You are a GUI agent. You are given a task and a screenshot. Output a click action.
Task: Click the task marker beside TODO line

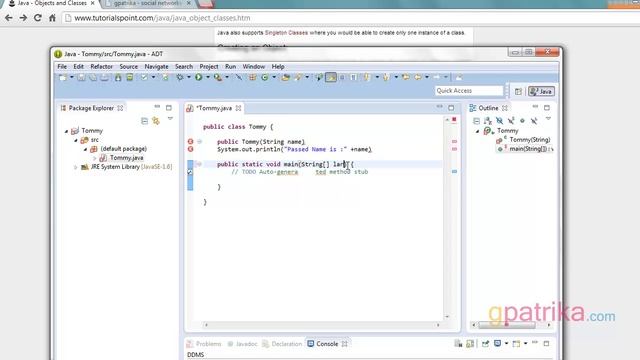point(190,172)
